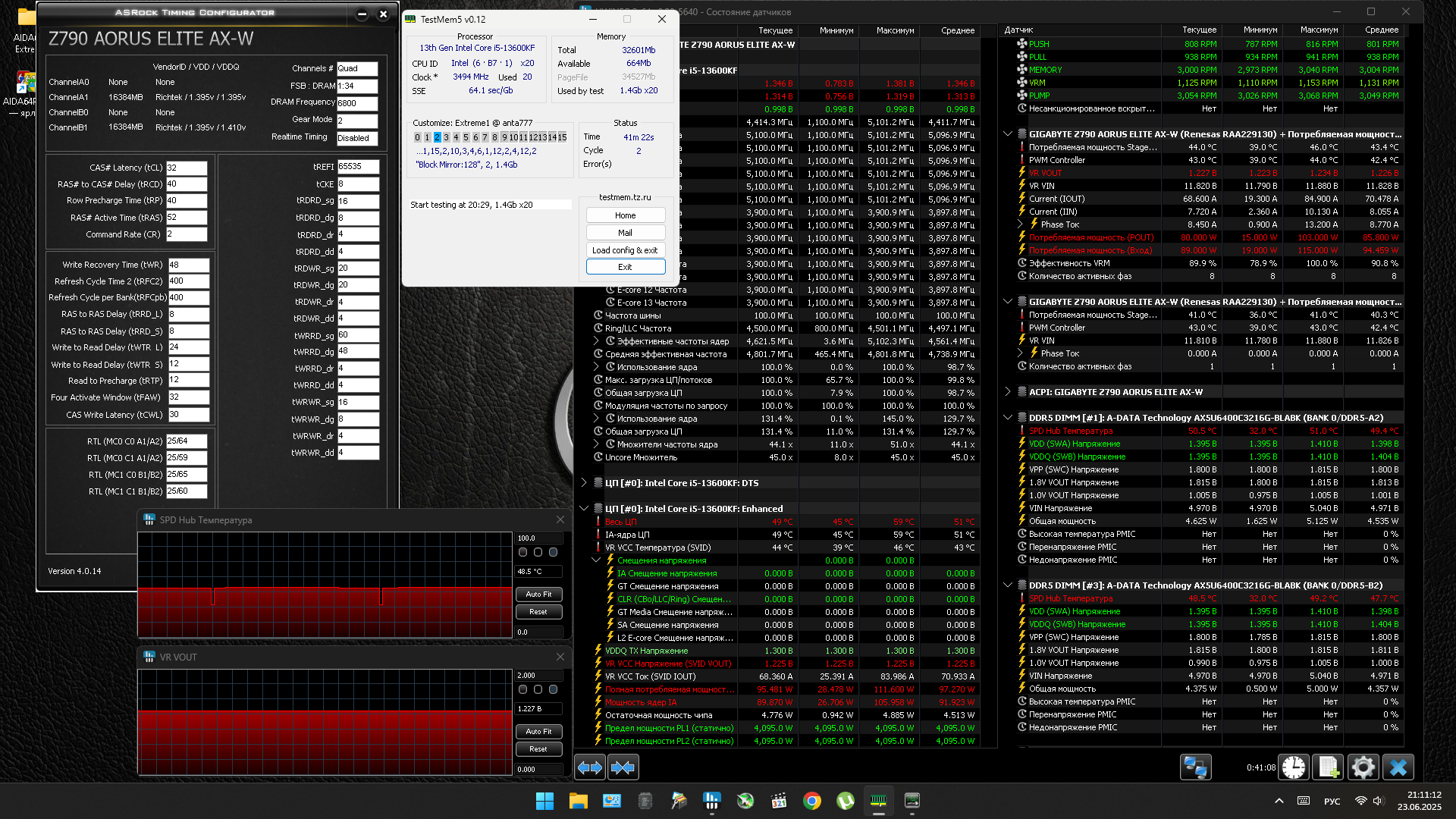
Task: Click the reset clock icon in HWiNFO
Action: pyautogui.click(x=1294, y=767)
